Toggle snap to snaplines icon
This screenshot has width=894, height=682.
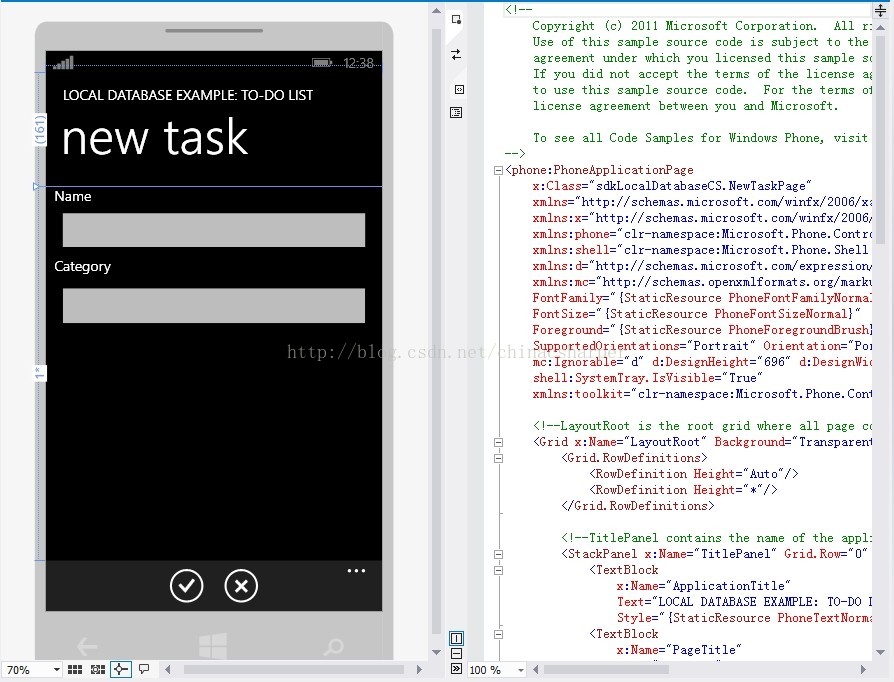pyautogui.click(x=120, y=669)
